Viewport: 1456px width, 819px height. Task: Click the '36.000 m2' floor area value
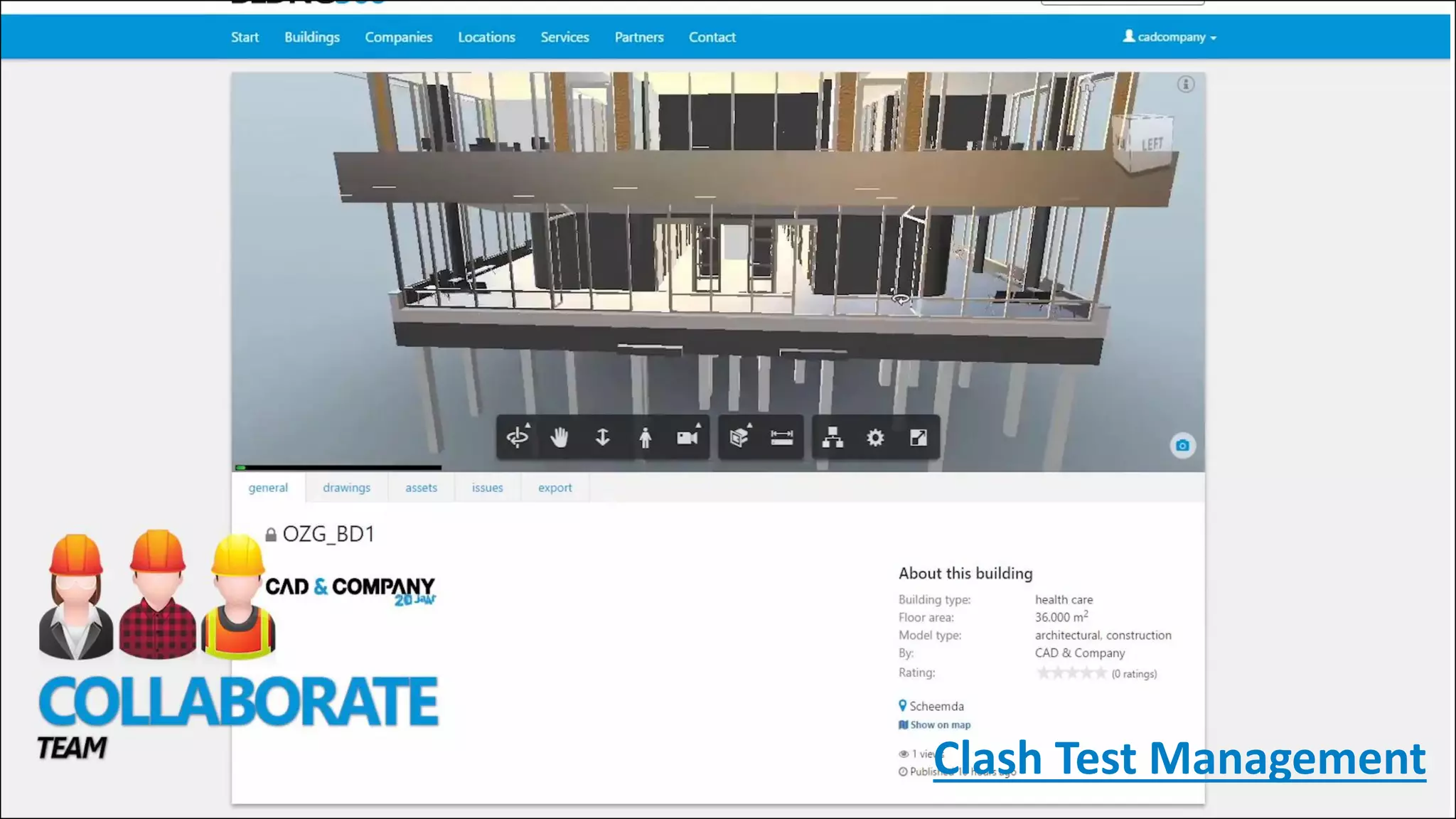1061,616
